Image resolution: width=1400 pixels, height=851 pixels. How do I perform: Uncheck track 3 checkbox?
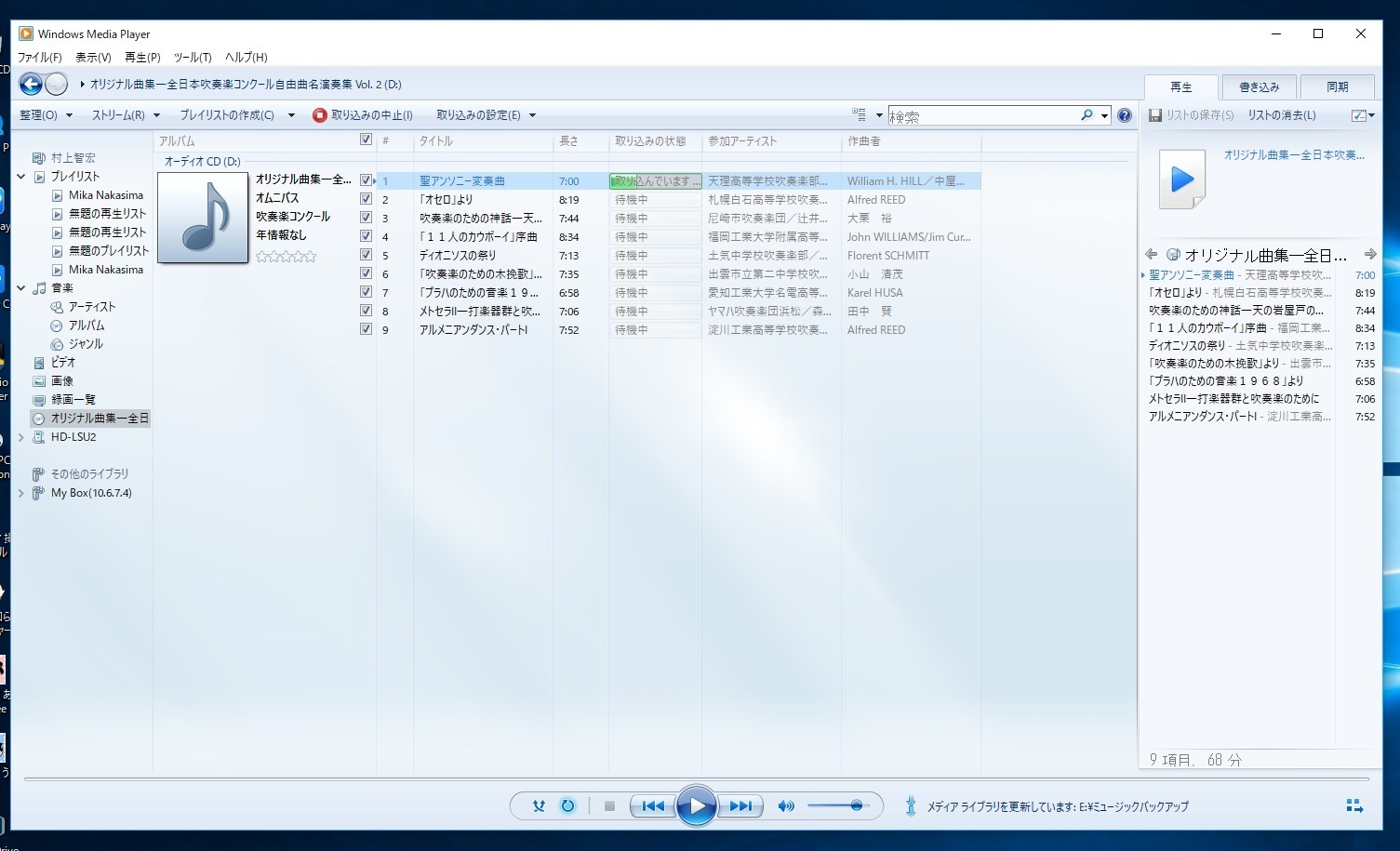point(366,218)
